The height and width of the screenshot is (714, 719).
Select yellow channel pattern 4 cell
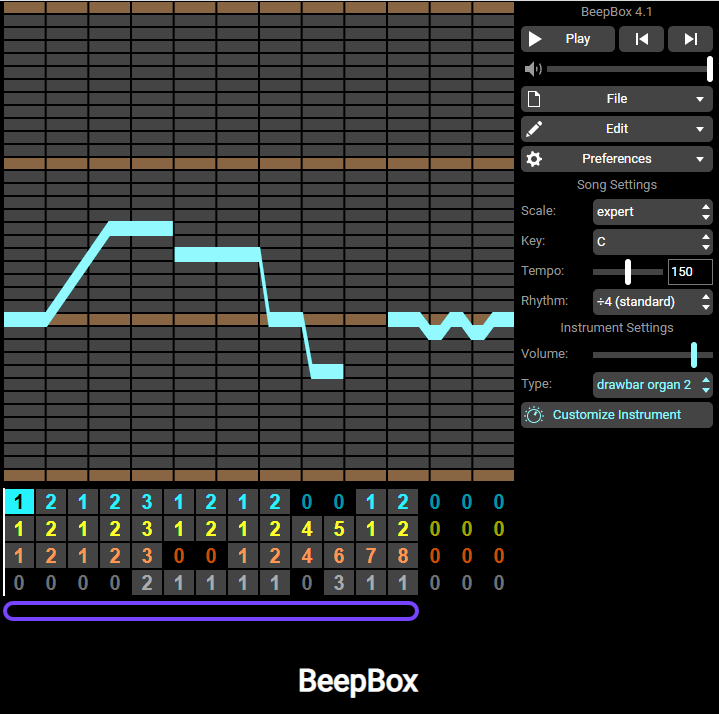tap(307, 529)
